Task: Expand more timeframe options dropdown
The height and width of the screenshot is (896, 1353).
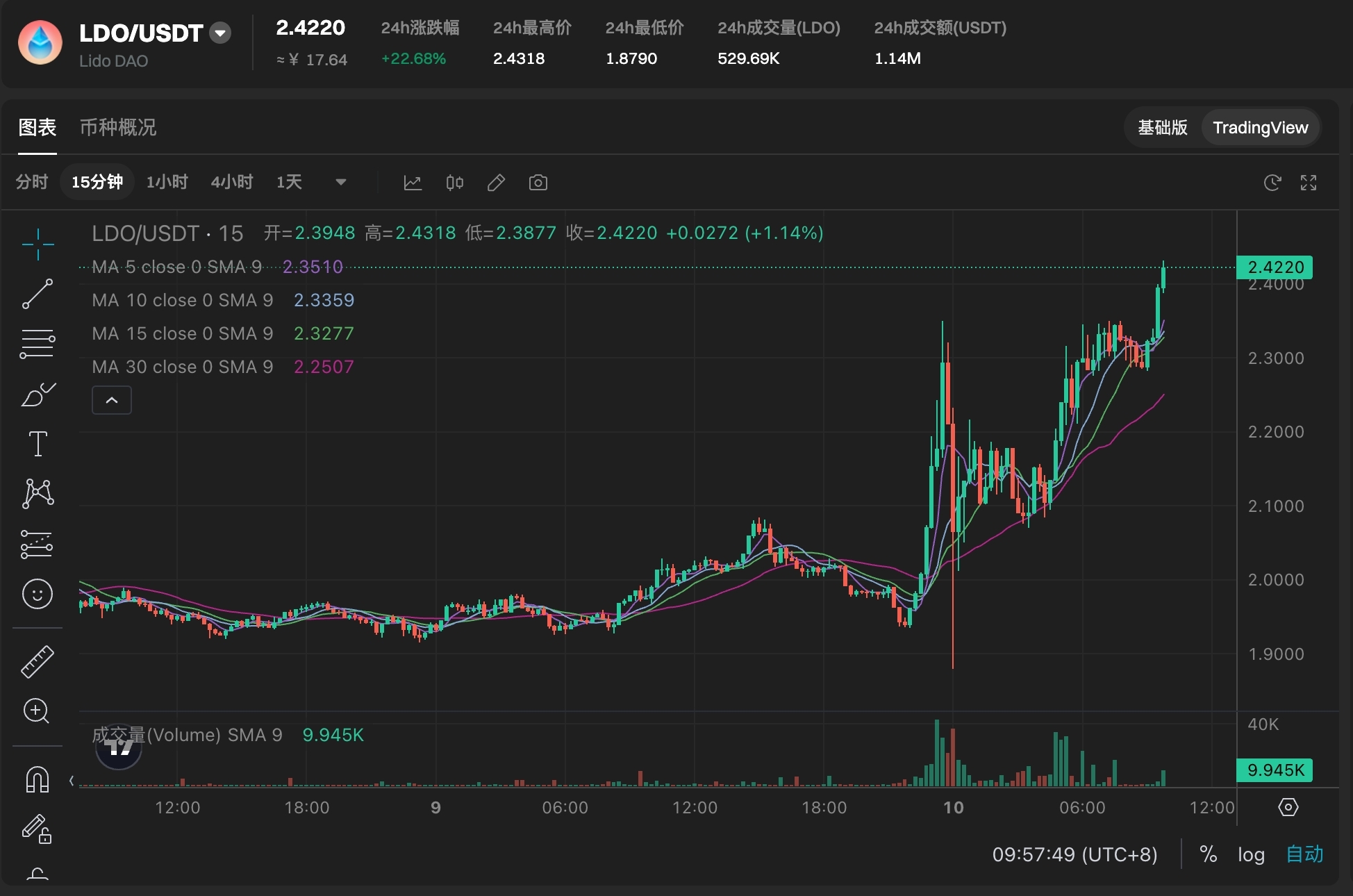Action: pyautogui.click(x=340, y=183)
